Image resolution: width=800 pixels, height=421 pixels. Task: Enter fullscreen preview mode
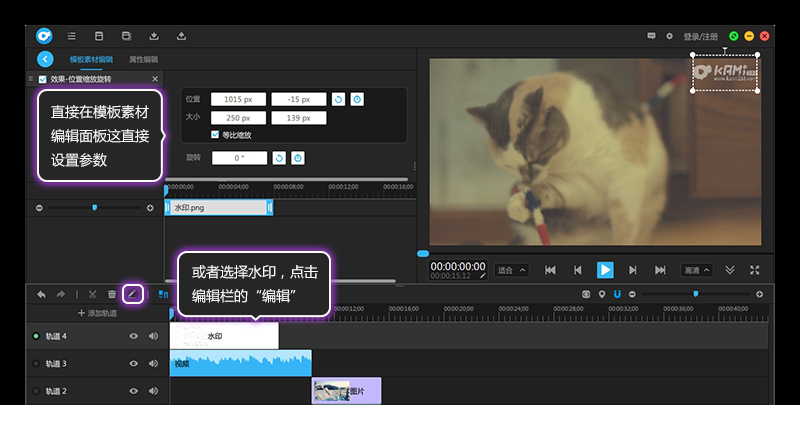click(755, 270)
